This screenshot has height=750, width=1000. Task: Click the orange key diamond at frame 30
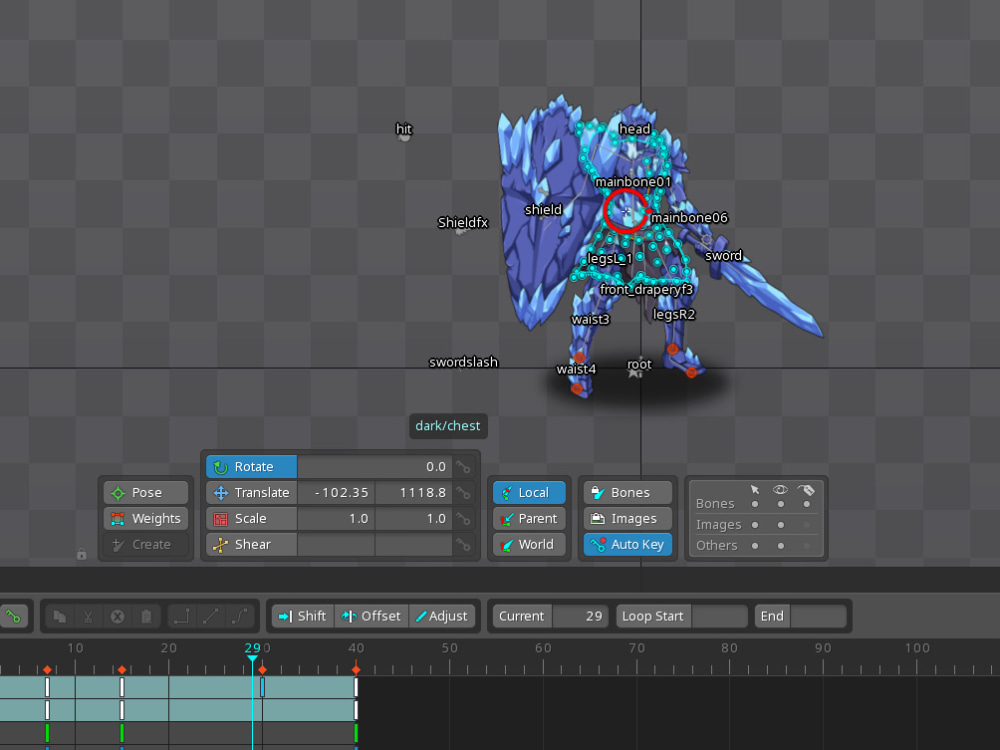click(x=262, y=670)
